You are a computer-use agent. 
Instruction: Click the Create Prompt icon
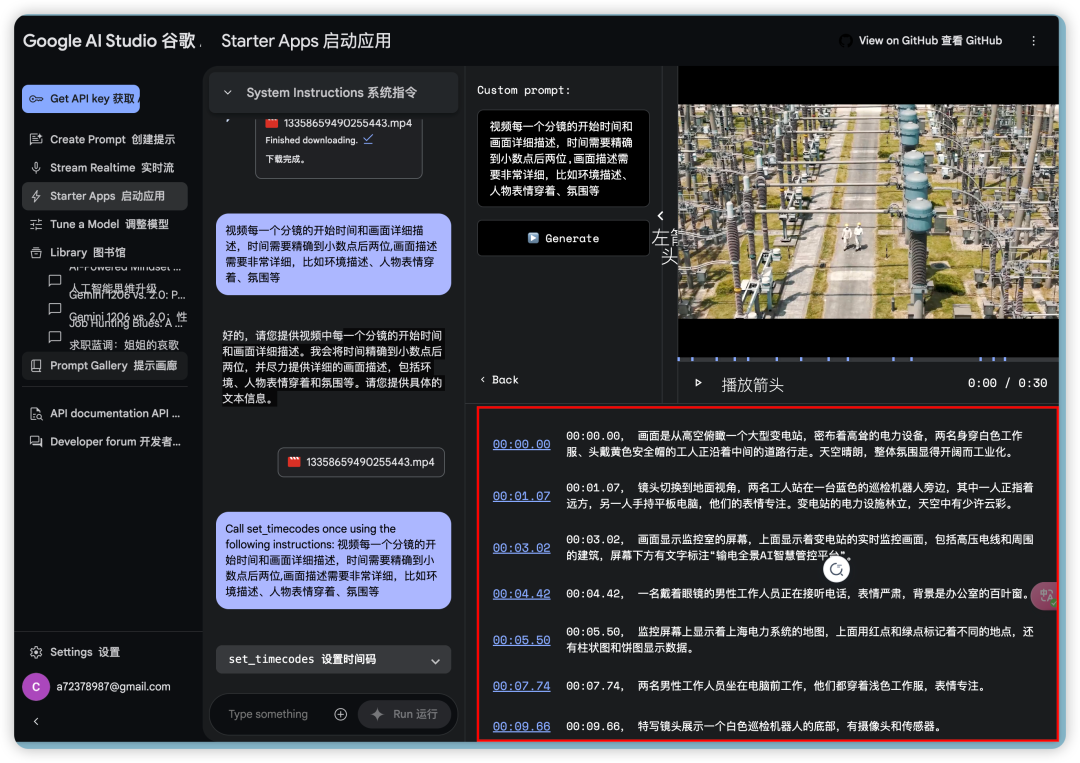tap(36, 139)
